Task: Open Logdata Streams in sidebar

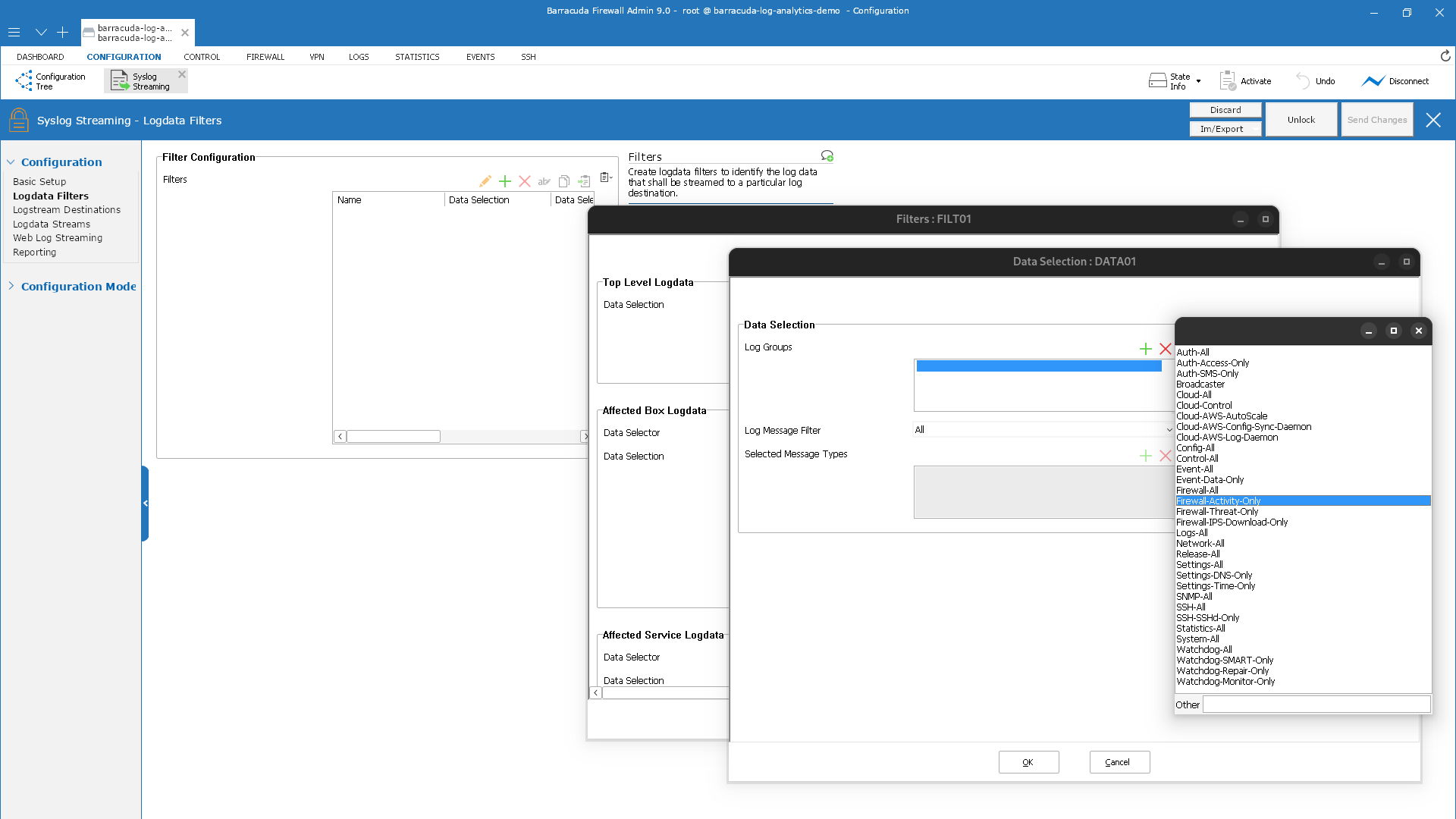Action: [x=52, y=224]
